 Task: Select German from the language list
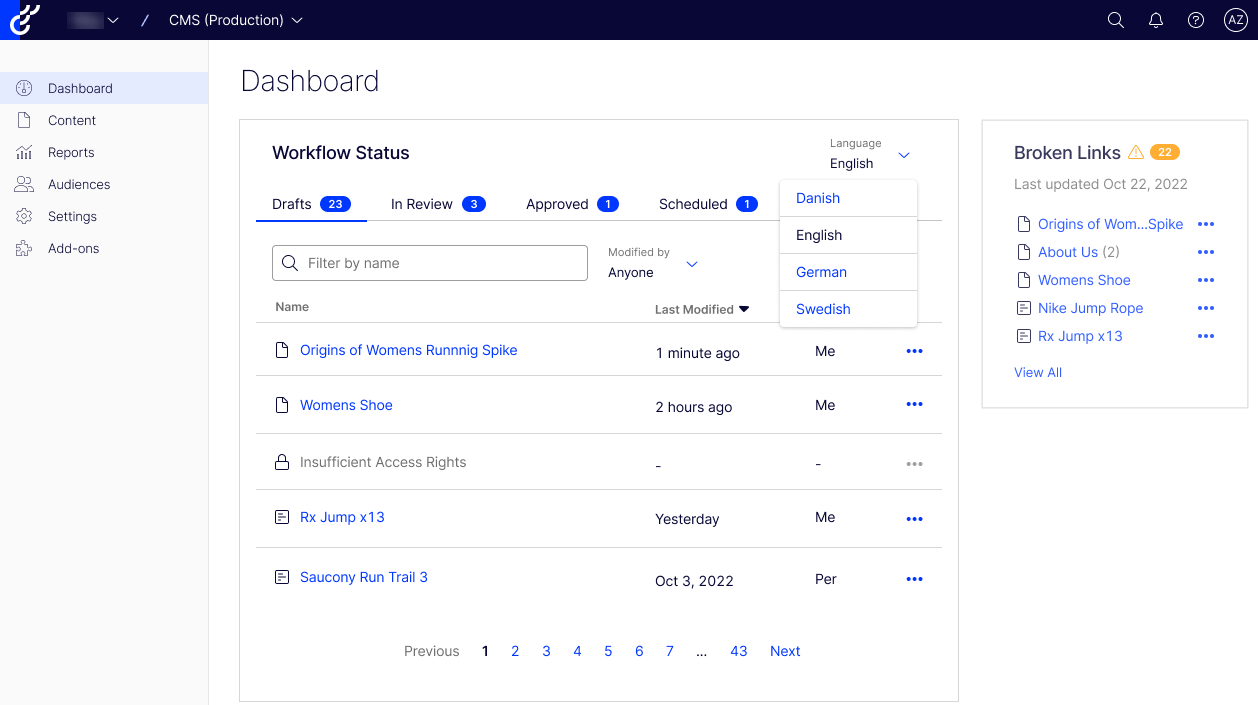coord(820,271)
